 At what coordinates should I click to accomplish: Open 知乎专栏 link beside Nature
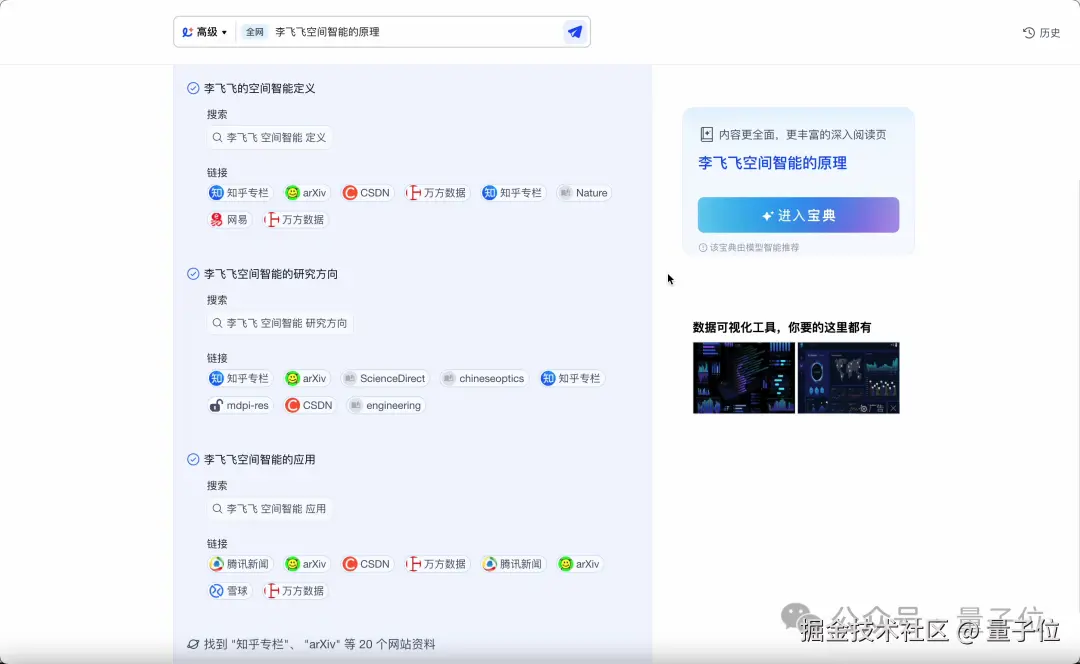tap(512, 193)
